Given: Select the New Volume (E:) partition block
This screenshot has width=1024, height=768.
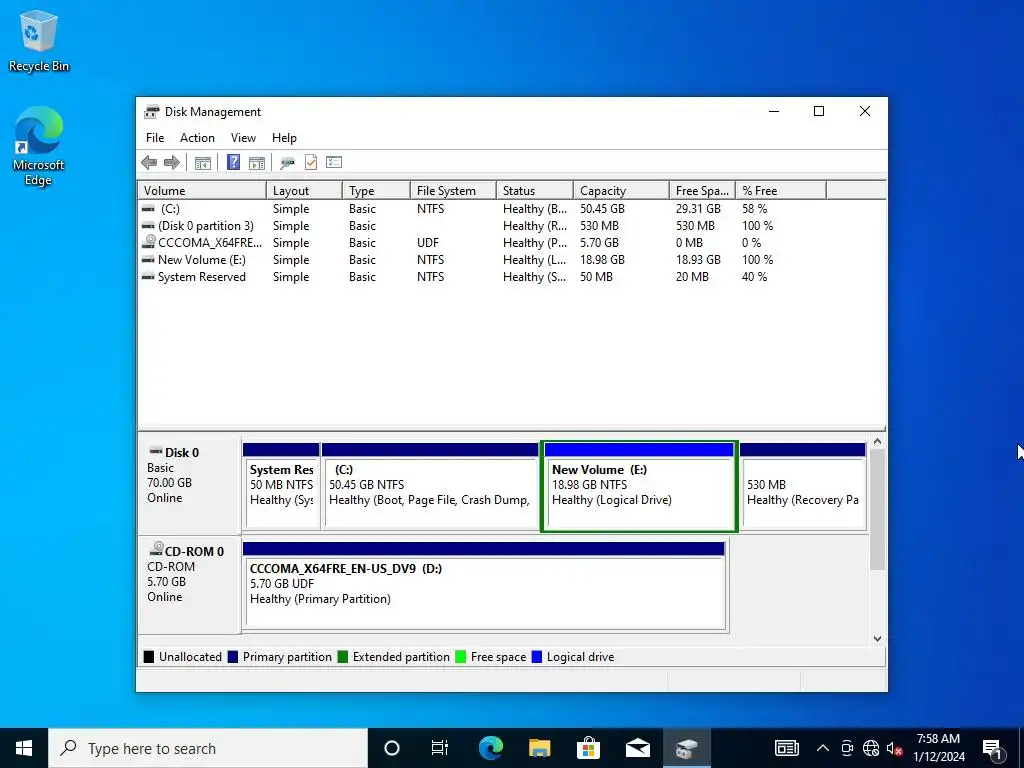Looking at the screenshot, I should (x=639, y=487).
